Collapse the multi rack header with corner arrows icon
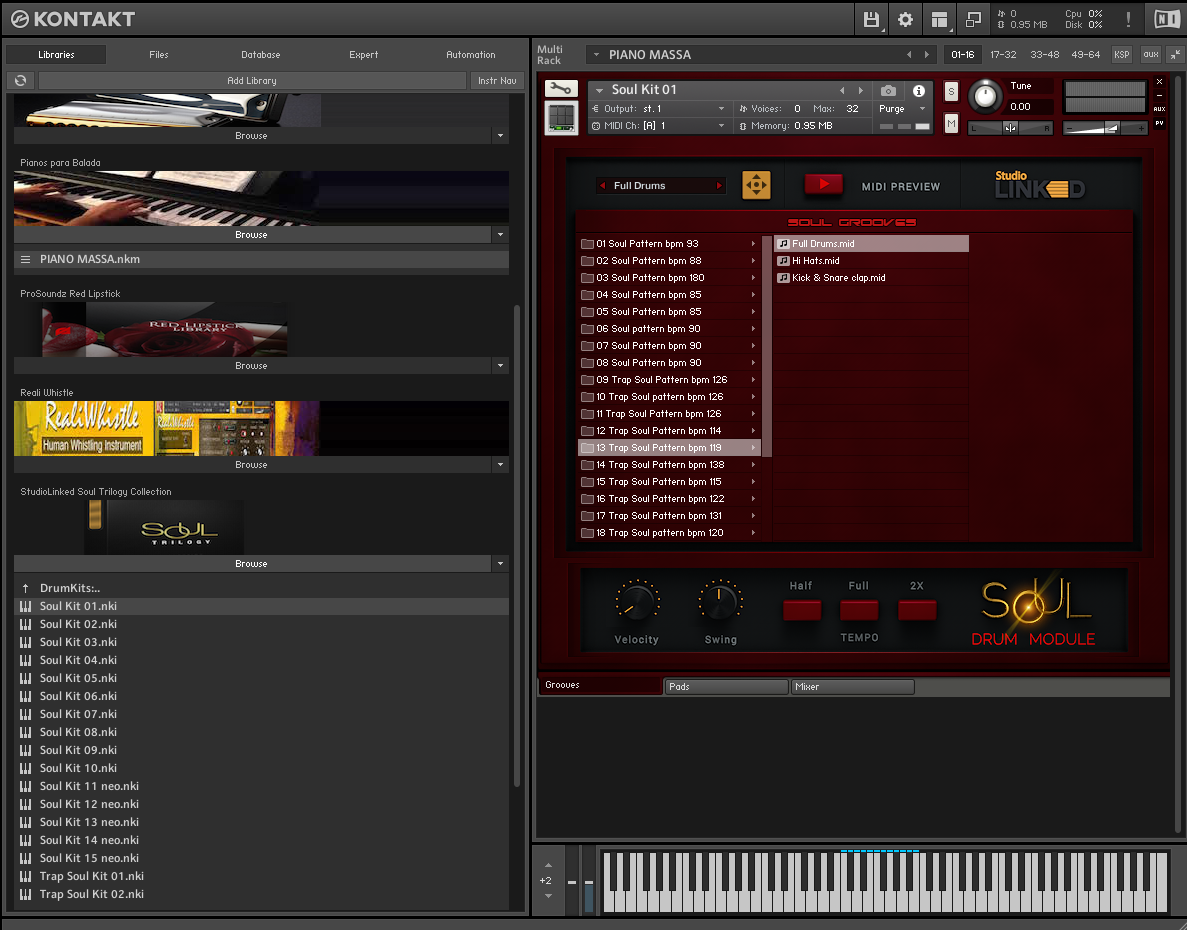The width and height of the screenshot is (1187, 930). 1174,54
